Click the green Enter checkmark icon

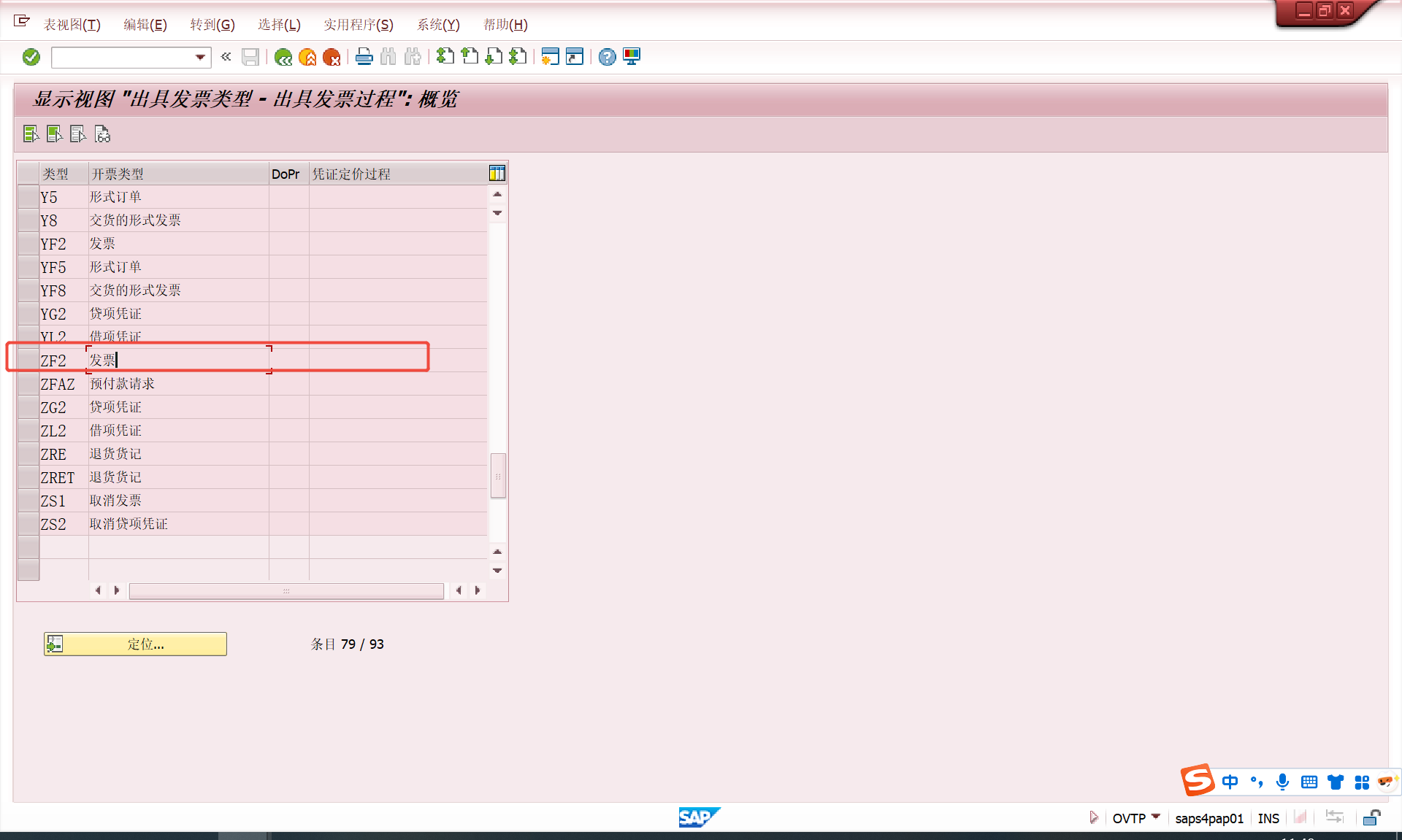[31, 57]
